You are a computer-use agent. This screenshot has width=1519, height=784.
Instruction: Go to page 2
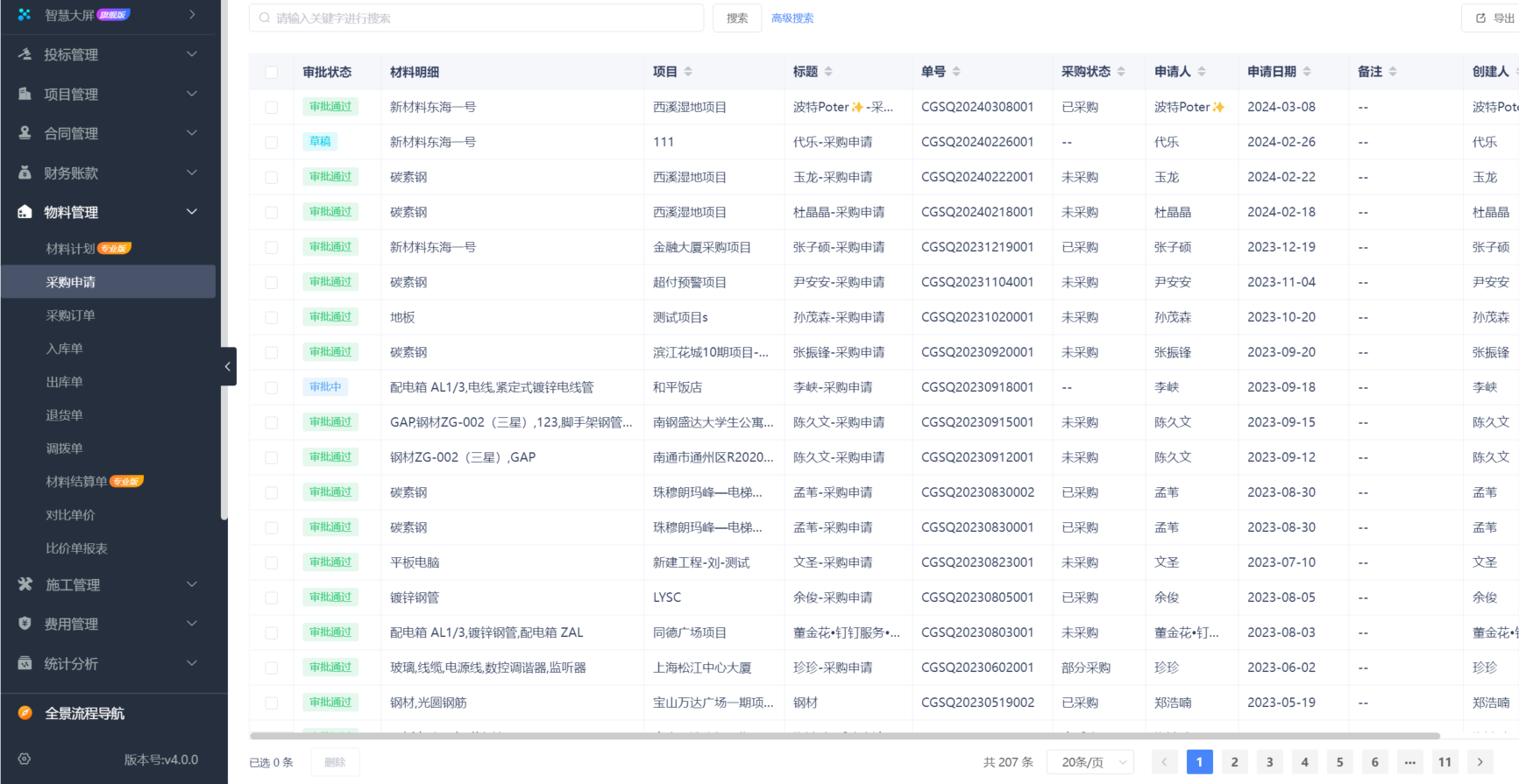pyautogui.click(x=1234, y=762)
